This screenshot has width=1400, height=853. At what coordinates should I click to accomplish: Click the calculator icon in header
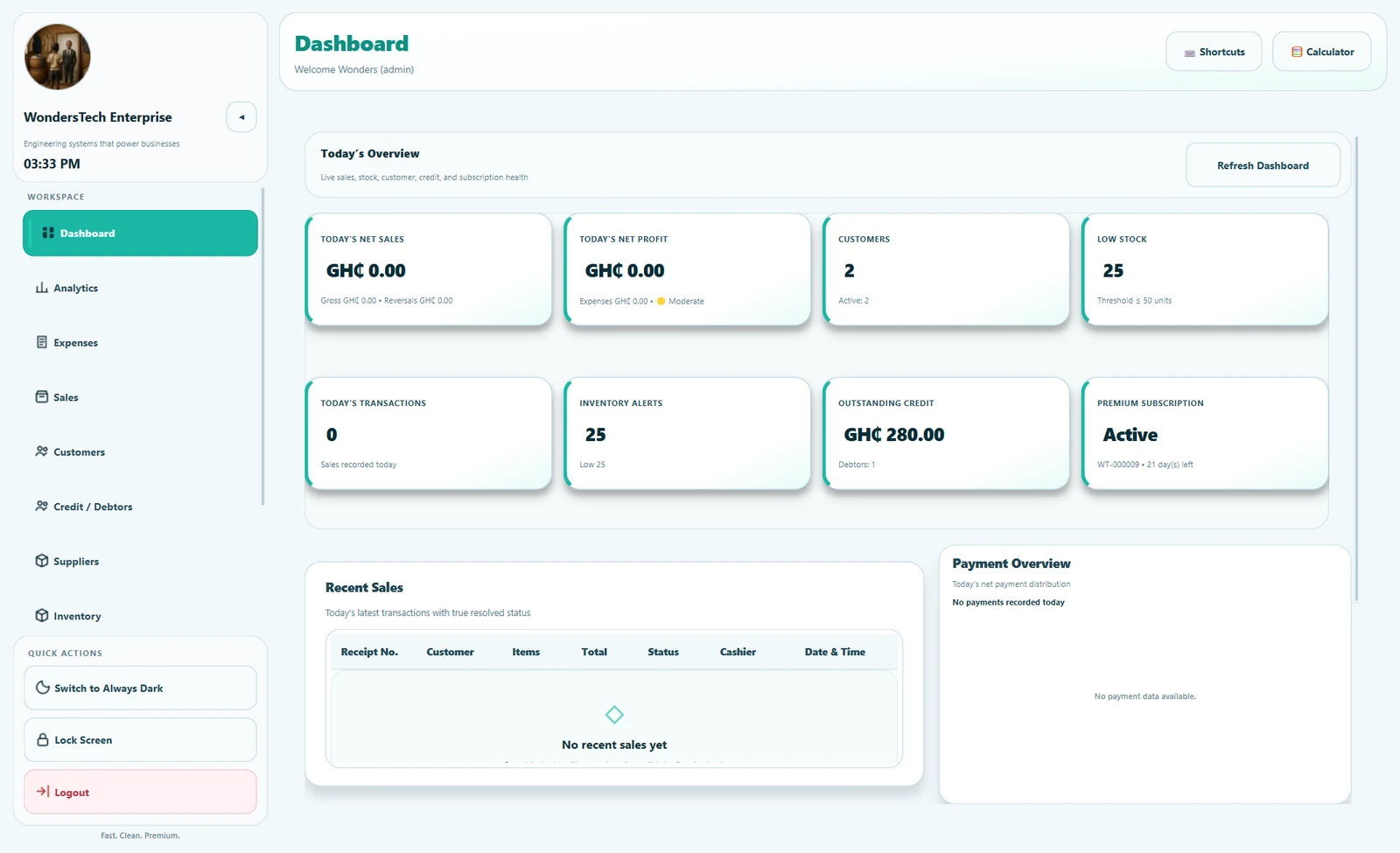(1297, 52)
